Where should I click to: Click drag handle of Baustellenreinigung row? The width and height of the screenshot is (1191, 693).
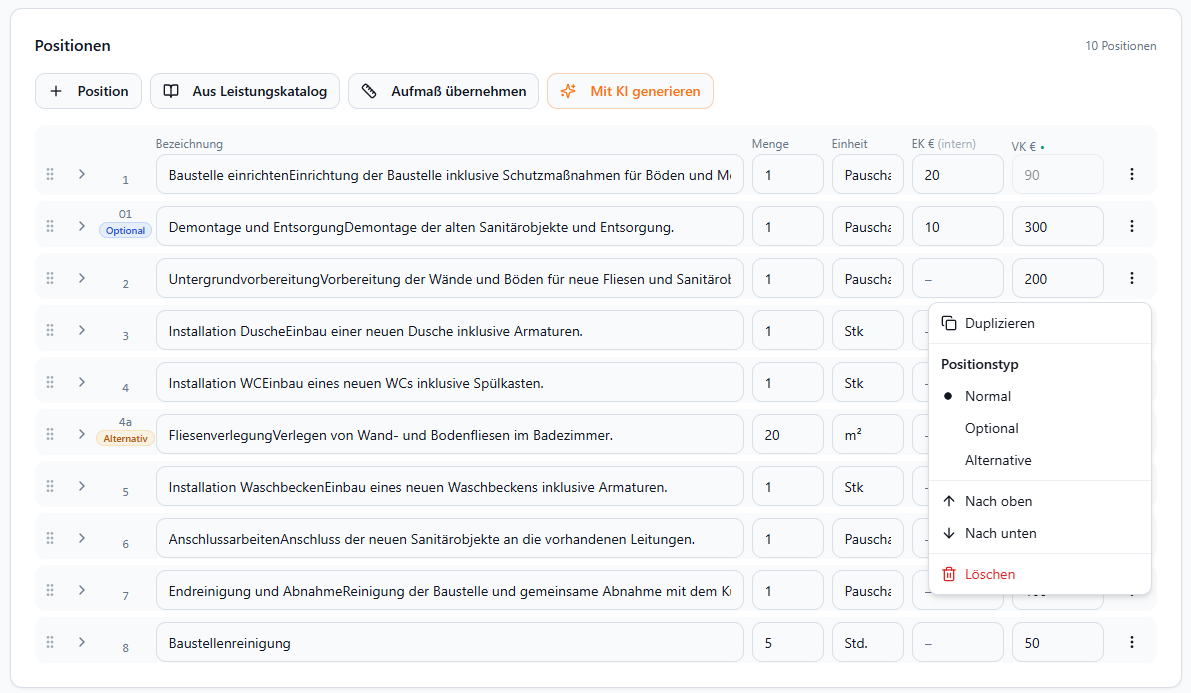(50, 642)
